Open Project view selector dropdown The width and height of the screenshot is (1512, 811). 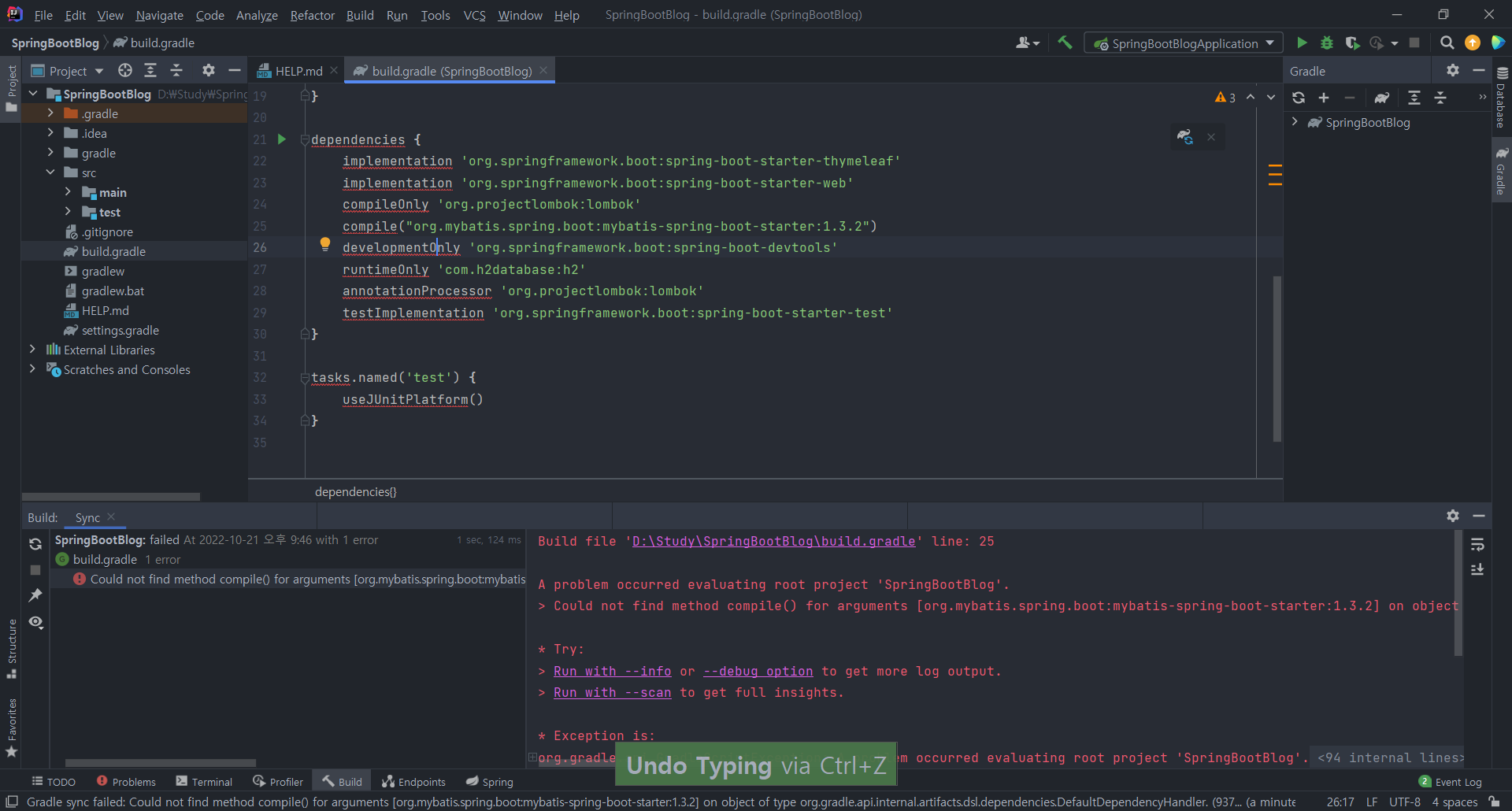pos(68,71)
